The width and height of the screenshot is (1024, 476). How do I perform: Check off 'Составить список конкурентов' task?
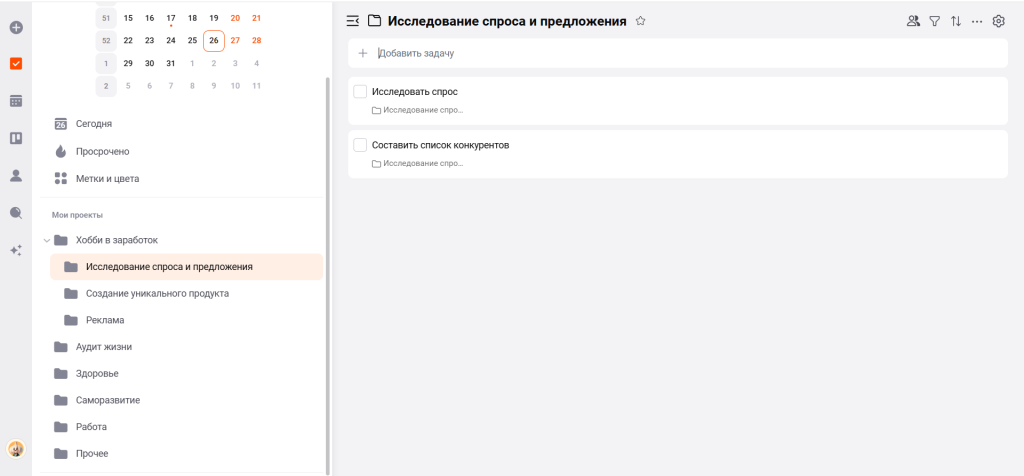tap(360, 145)
